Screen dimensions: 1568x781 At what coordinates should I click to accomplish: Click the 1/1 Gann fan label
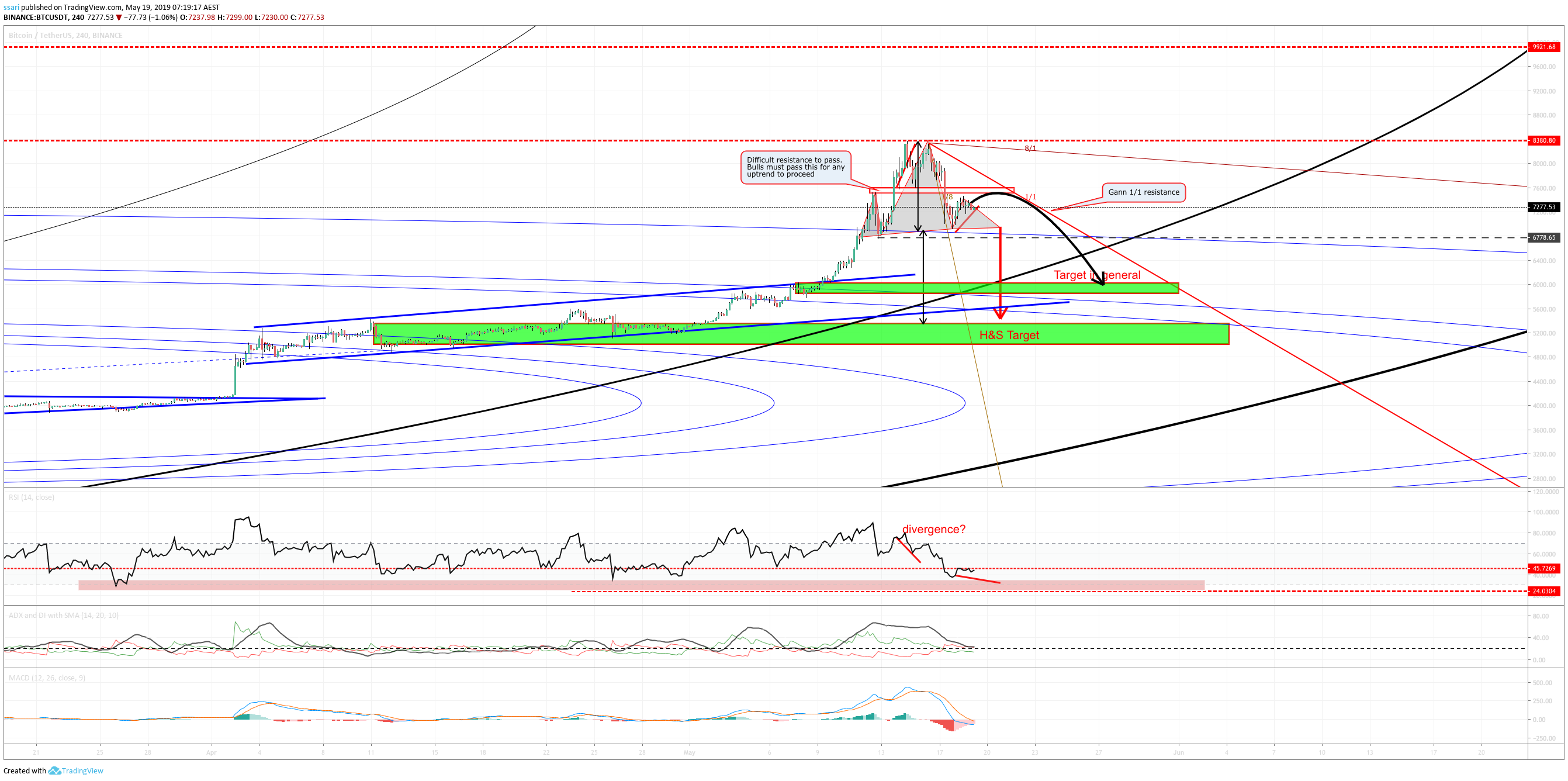1030,197
